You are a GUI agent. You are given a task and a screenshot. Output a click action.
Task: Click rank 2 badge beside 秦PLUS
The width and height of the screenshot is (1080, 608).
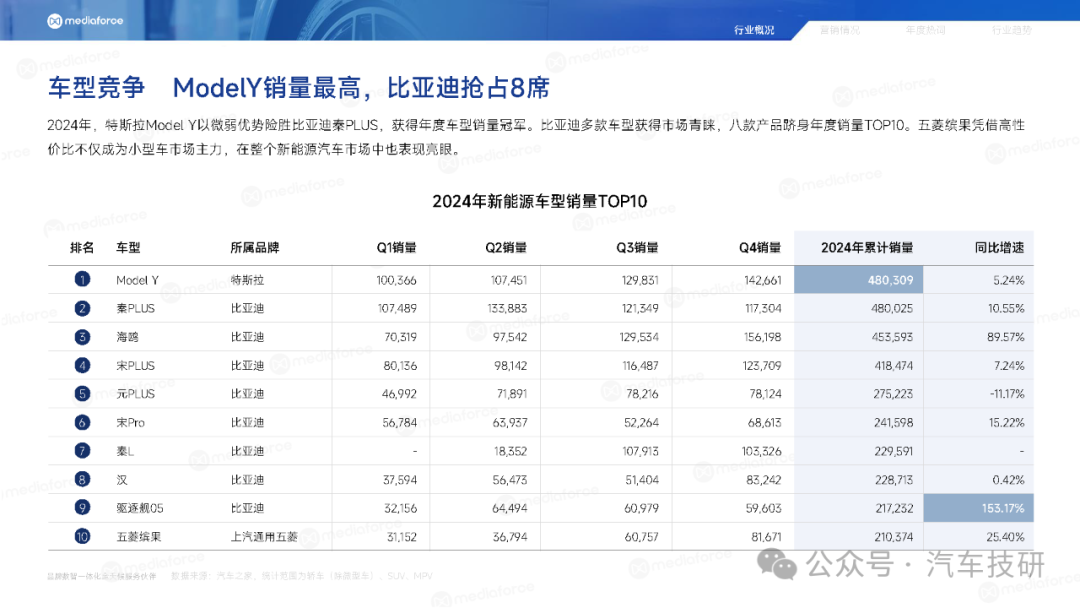click(82, 308)
